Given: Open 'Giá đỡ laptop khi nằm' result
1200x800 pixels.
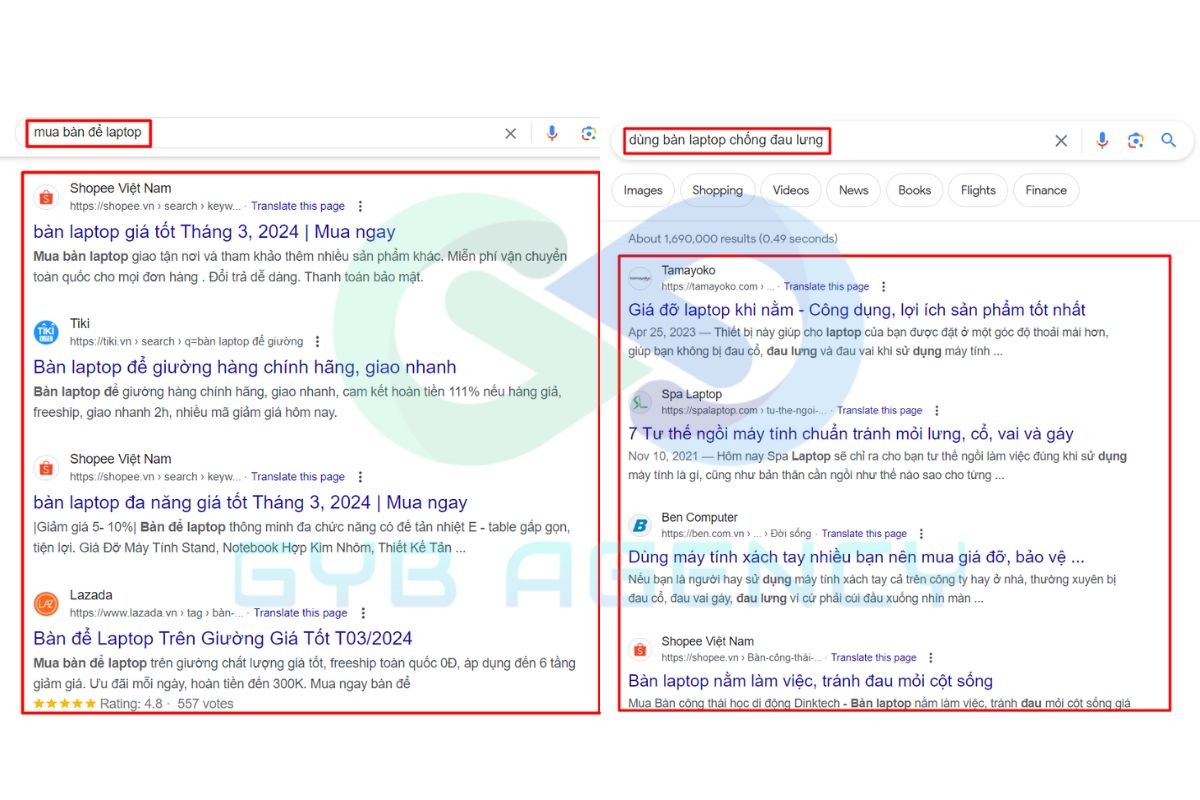Looking at the screenshot, I should [x=857, y=310].
